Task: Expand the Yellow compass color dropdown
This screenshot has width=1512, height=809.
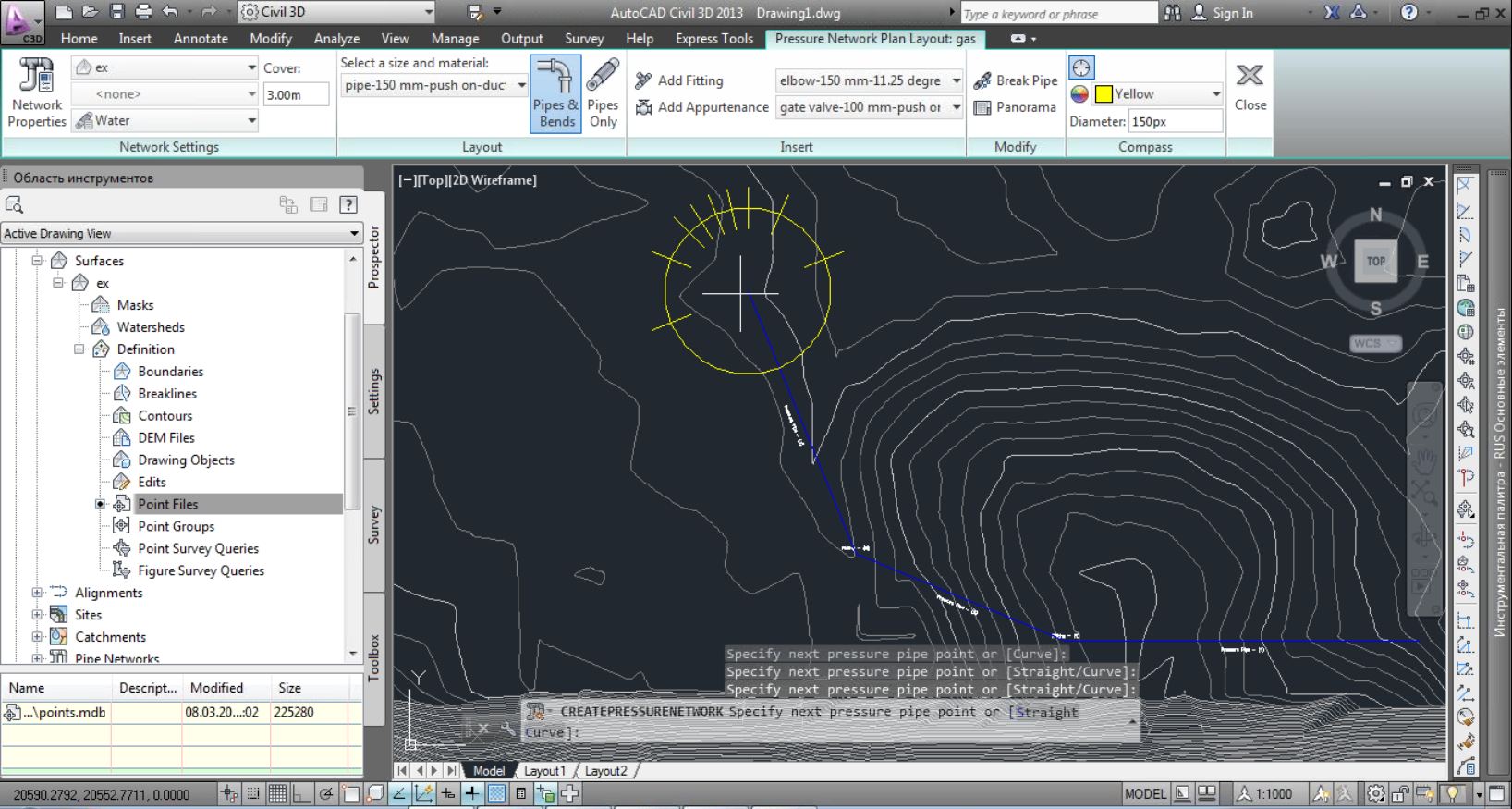Action: pyautogui.click(x=1216, y=94)
